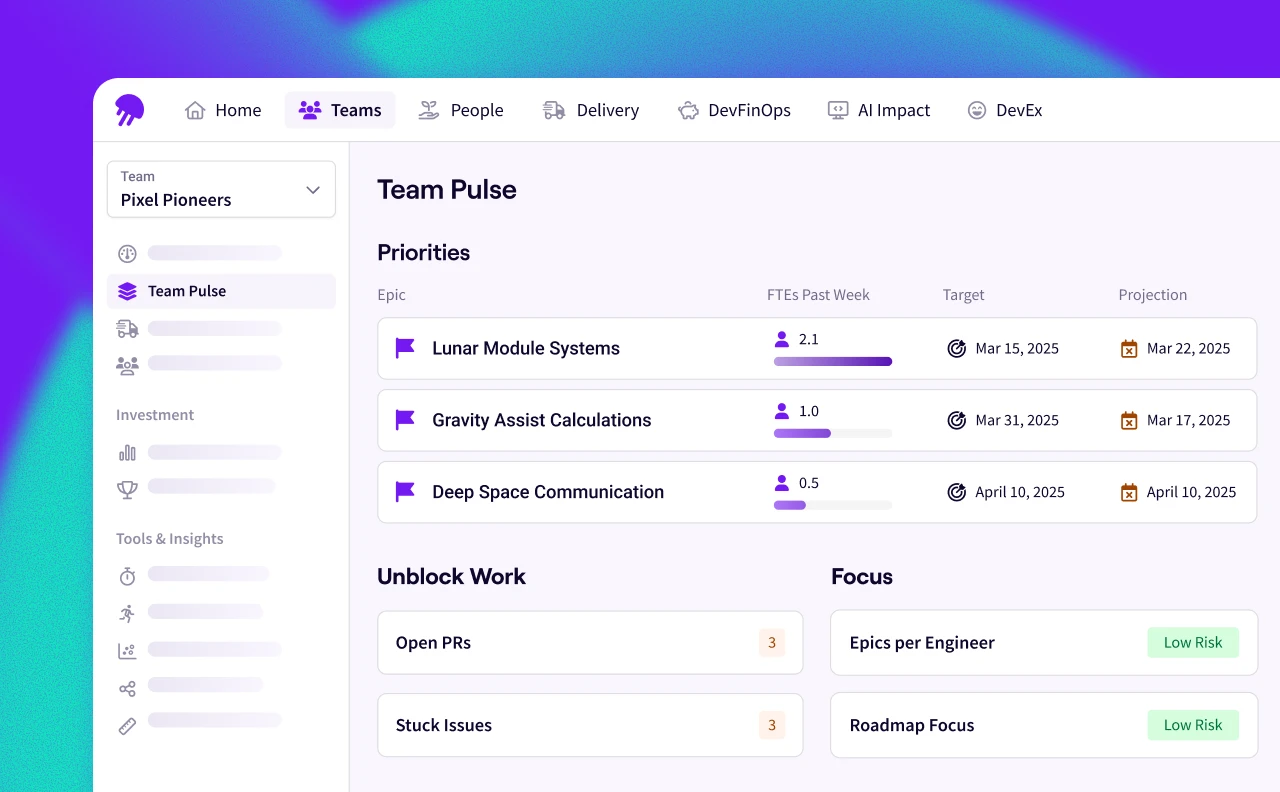Select the gauge icon in the sidebar
The height and width of the screenshot is (792, 1280).
[127, 253]
